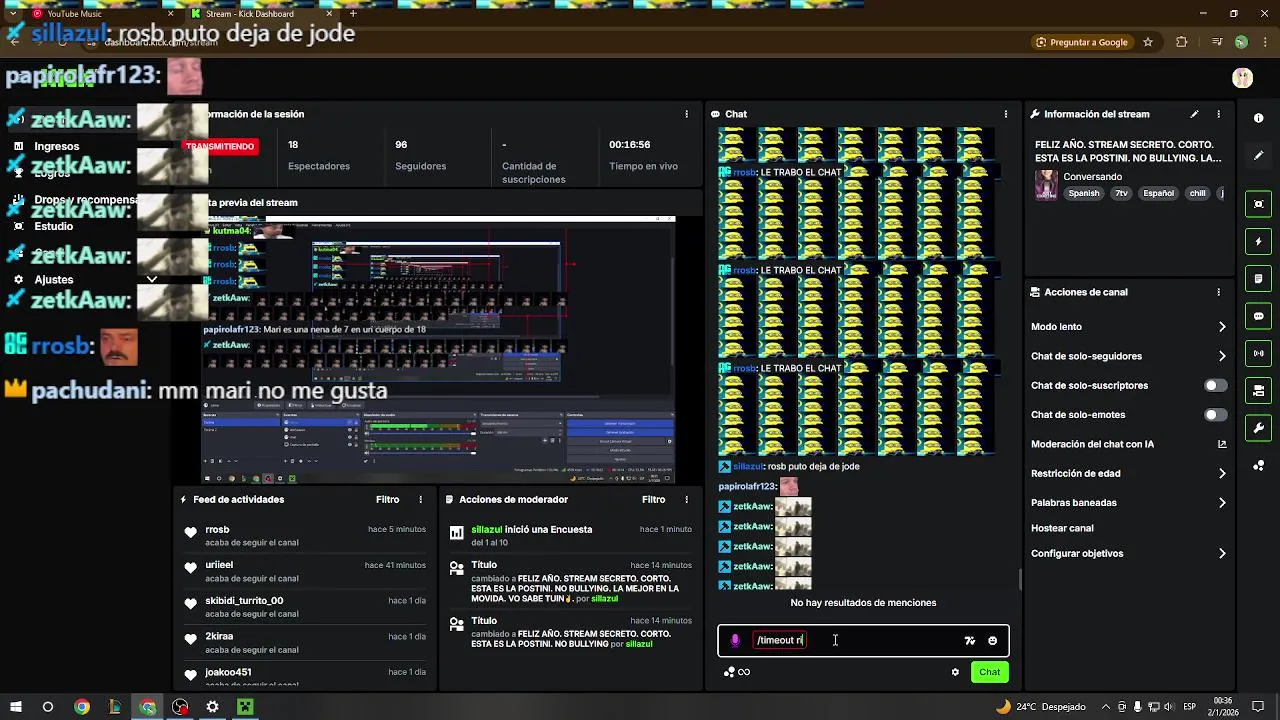Open the session information panel three-dot menu
This screenshot has height=720, width=1280.
[686, 114]
